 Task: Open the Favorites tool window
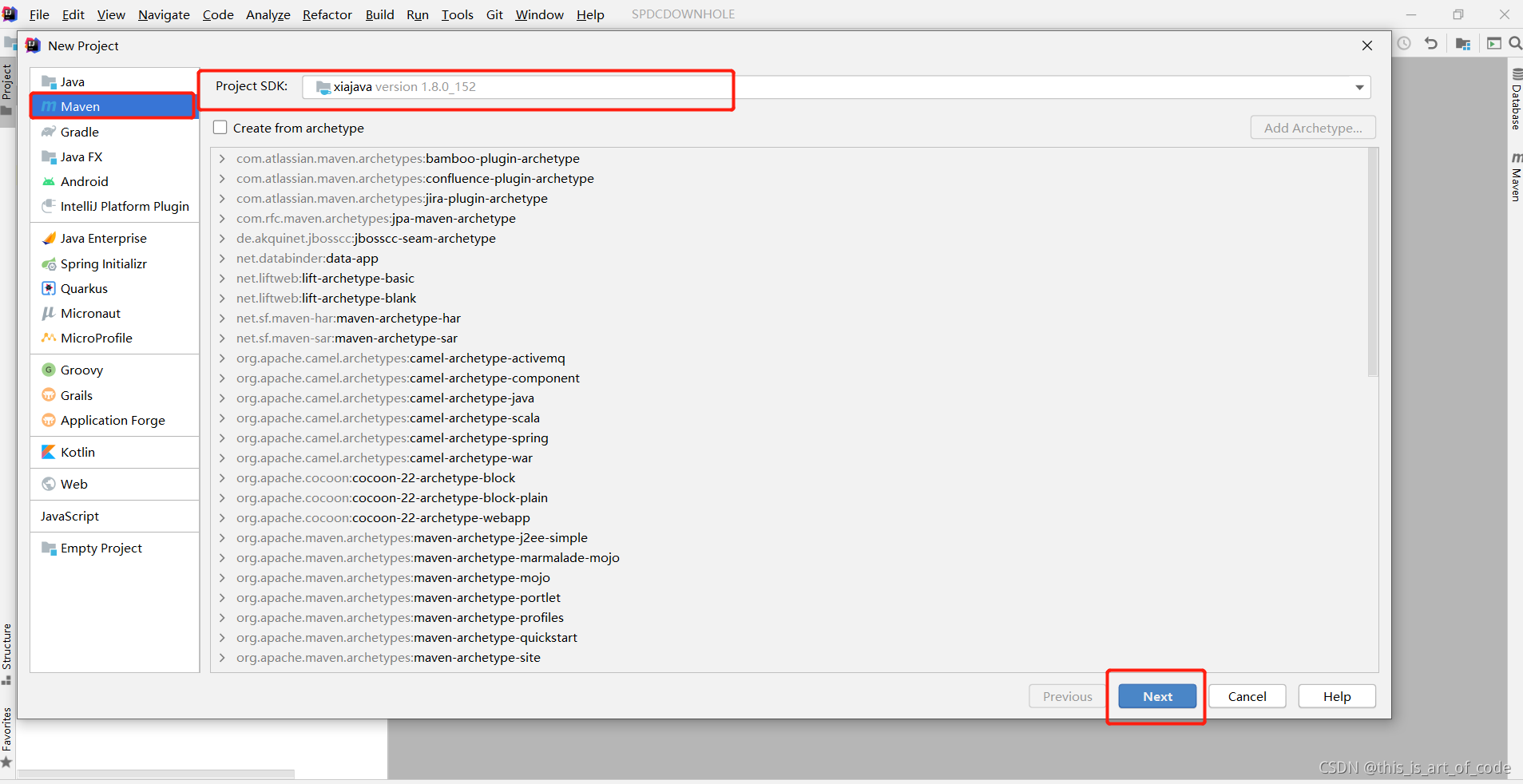[7, 737]
